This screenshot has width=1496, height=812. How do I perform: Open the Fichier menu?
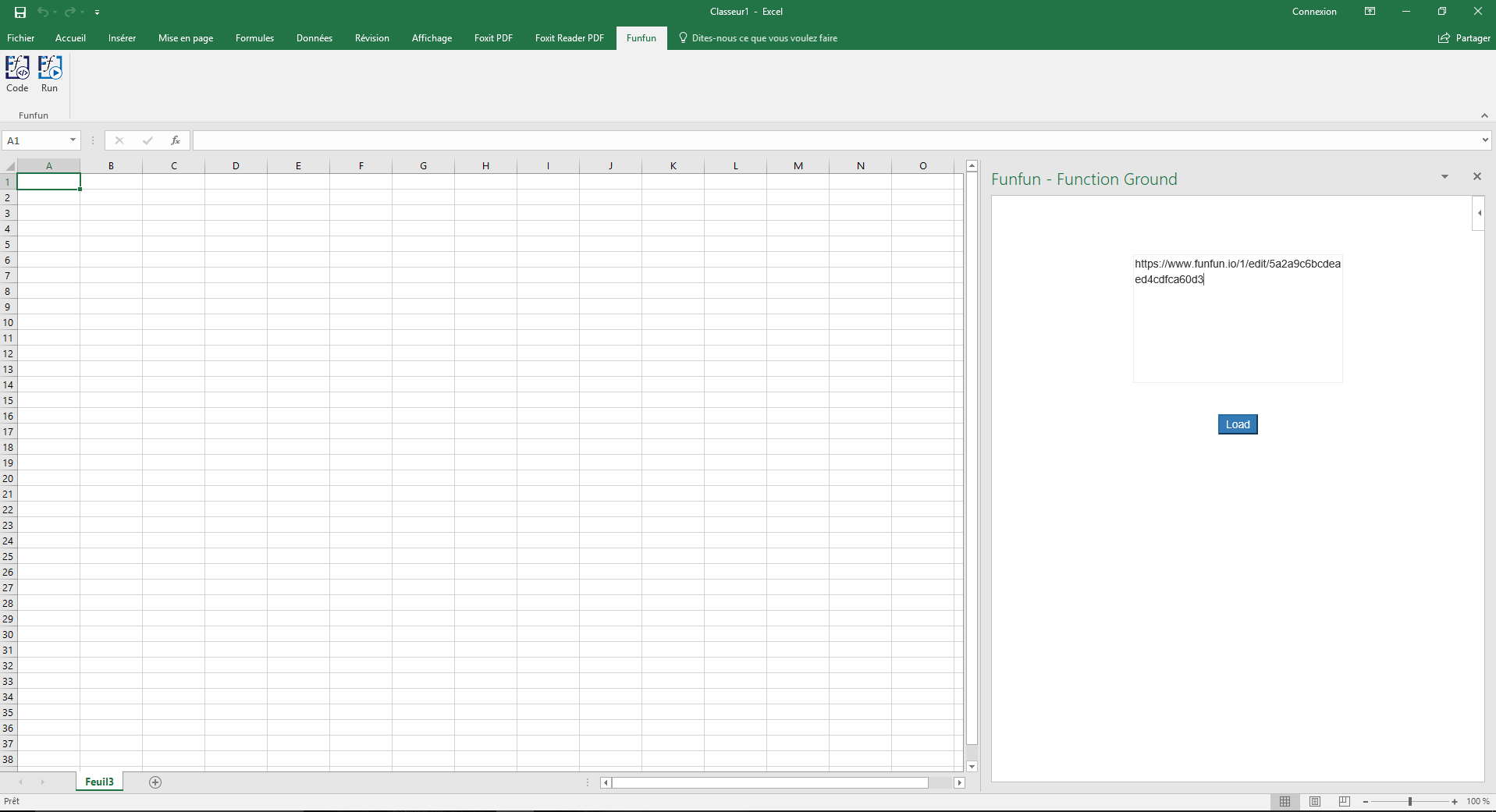point(21,38)
